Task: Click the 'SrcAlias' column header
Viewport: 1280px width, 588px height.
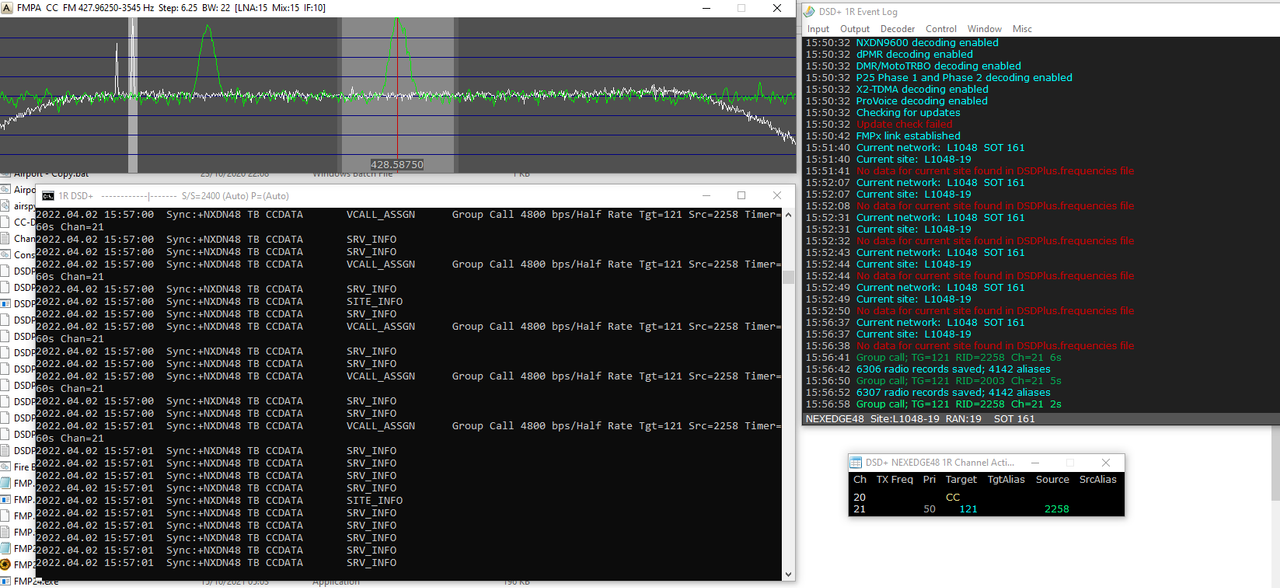Action: point(1098,480)
